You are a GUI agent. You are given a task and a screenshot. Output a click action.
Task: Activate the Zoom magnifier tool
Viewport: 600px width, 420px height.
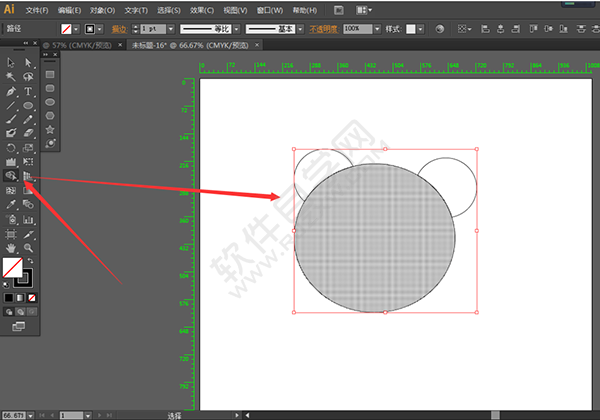(x=28, y=247)
